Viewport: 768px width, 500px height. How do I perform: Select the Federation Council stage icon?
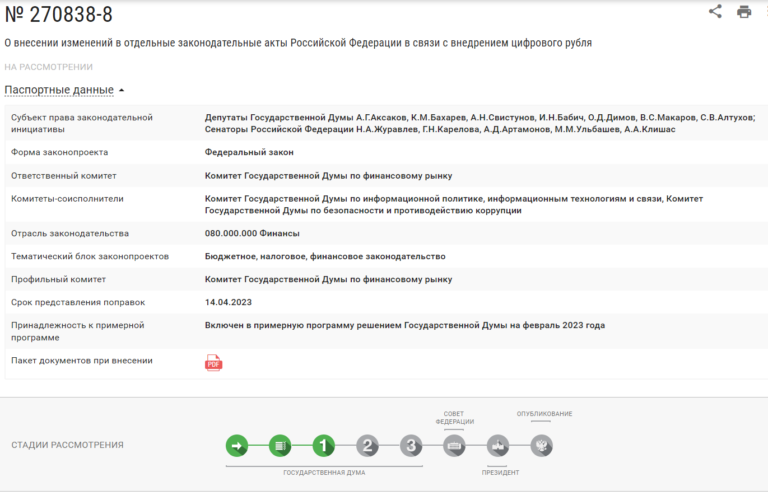(455, 446)
